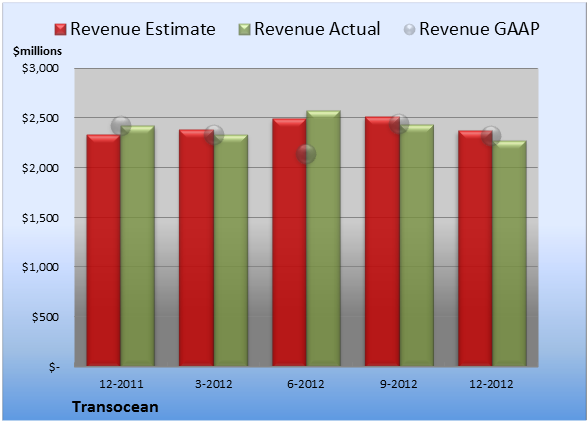Click the '$3,000' y-axis label
Screen dimensions: 588x422
[x=40, y=68]
